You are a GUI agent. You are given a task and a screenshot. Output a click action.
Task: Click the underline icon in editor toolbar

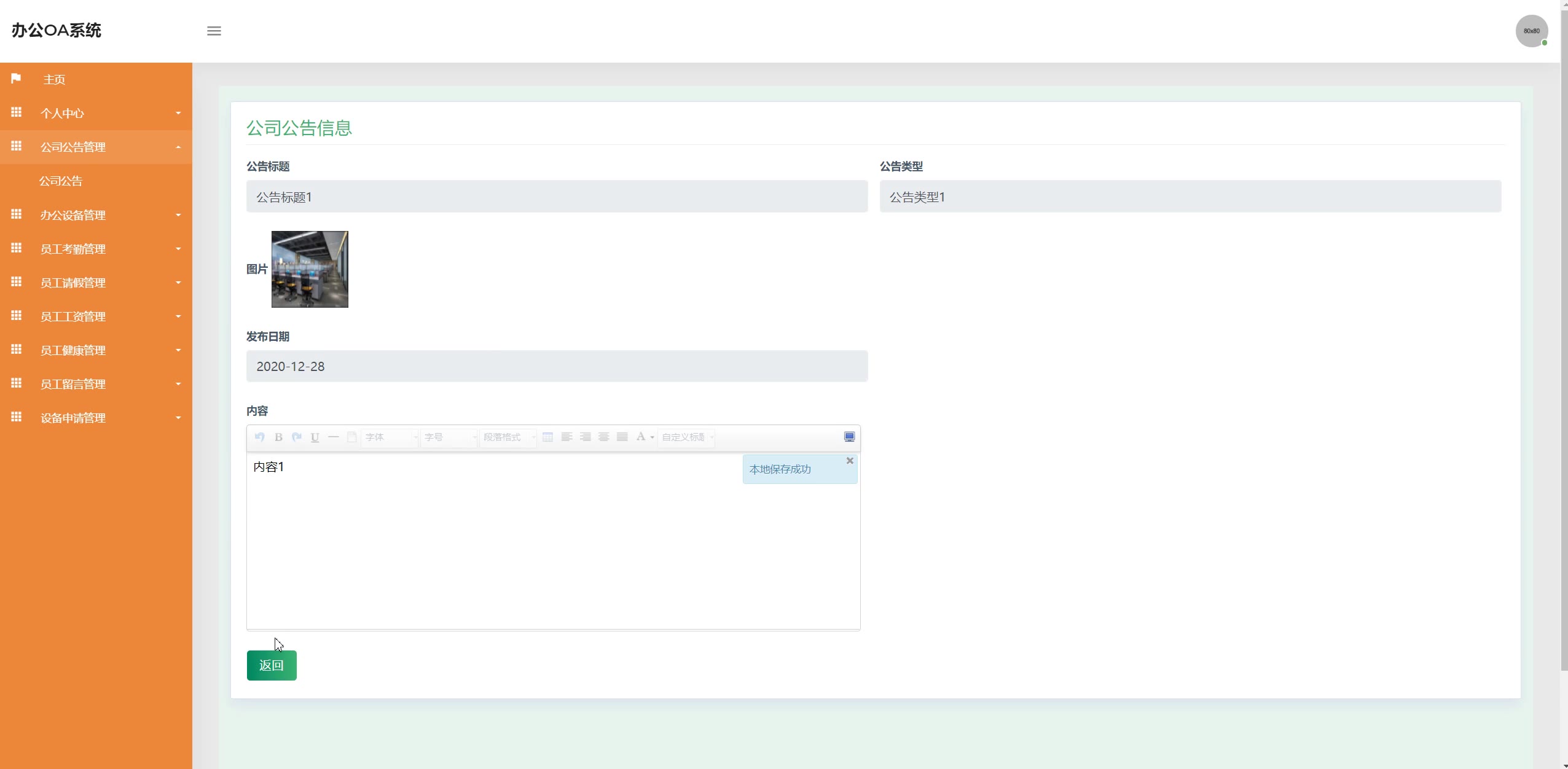point(315,437)
